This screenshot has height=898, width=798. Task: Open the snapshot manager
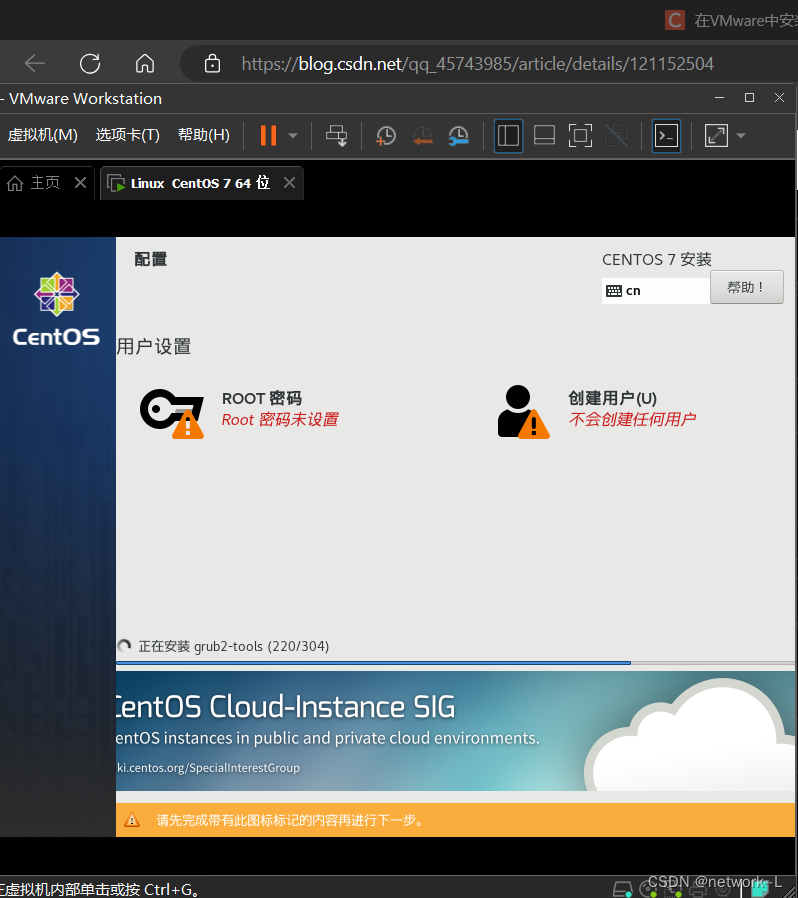[x=459, y=136]
